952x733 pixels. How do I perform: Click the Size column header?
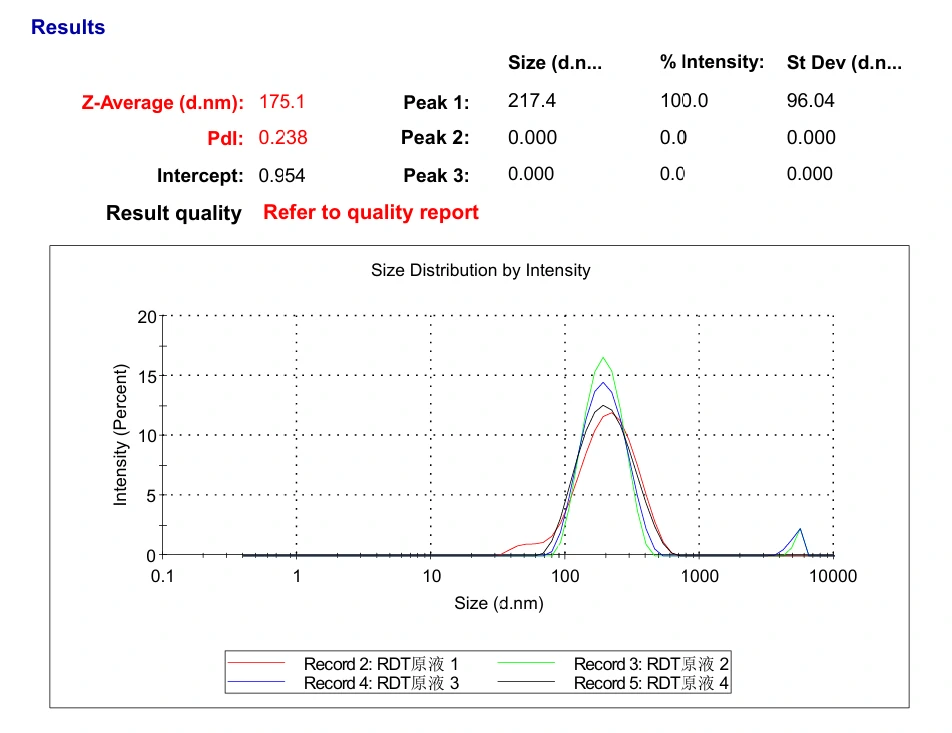tap(555, 63)
